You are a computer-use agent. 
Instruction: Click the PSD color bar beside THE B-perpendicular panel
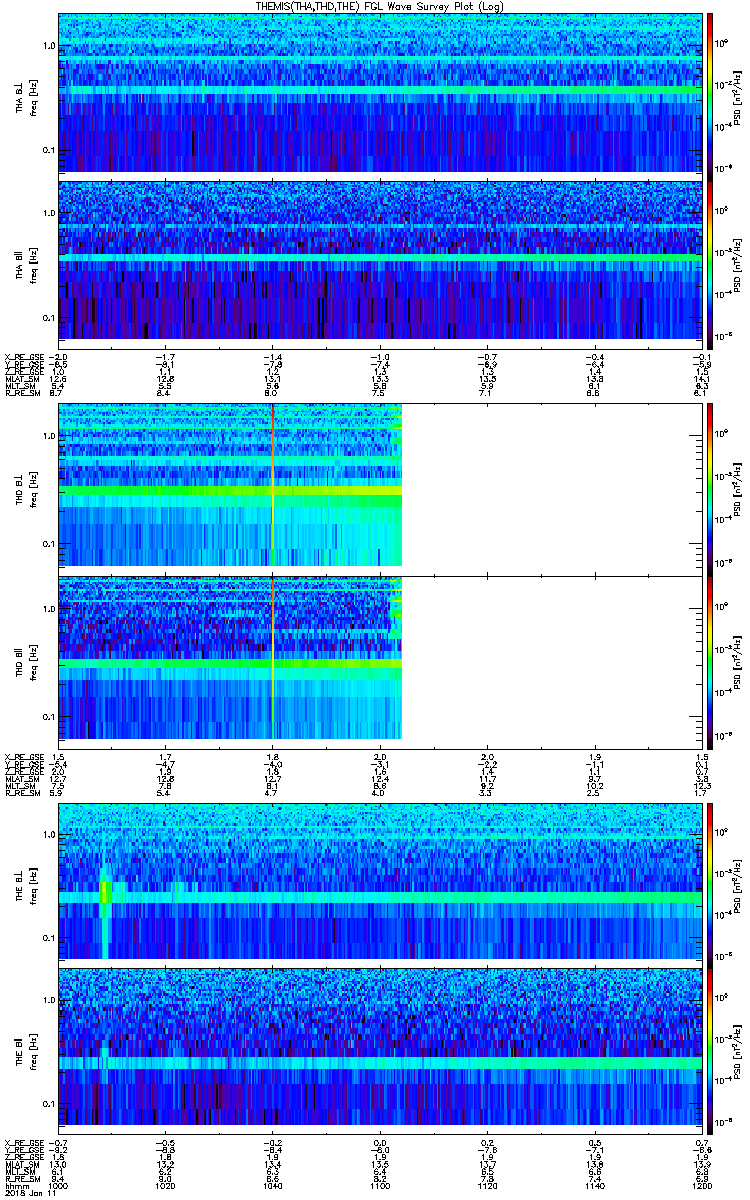pyautogui.click(x=711, y=880)
